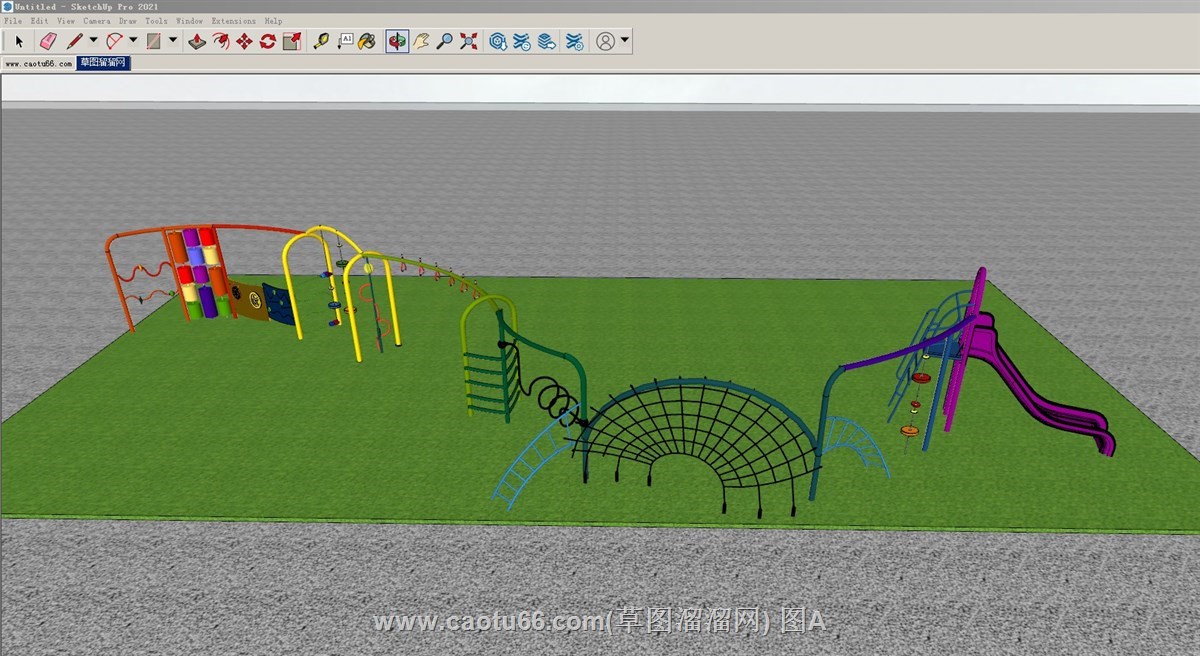The height and width of the screenshot is (656, 1200).
Task: Click the SketchUp app icon in title bar
Action: (x=7, y=6)
